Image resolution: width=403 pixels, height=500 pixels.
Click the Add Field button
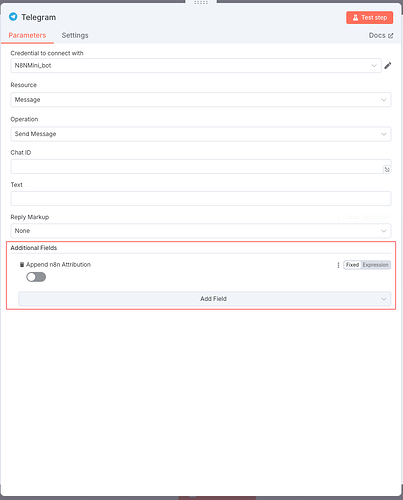[204, 299]
